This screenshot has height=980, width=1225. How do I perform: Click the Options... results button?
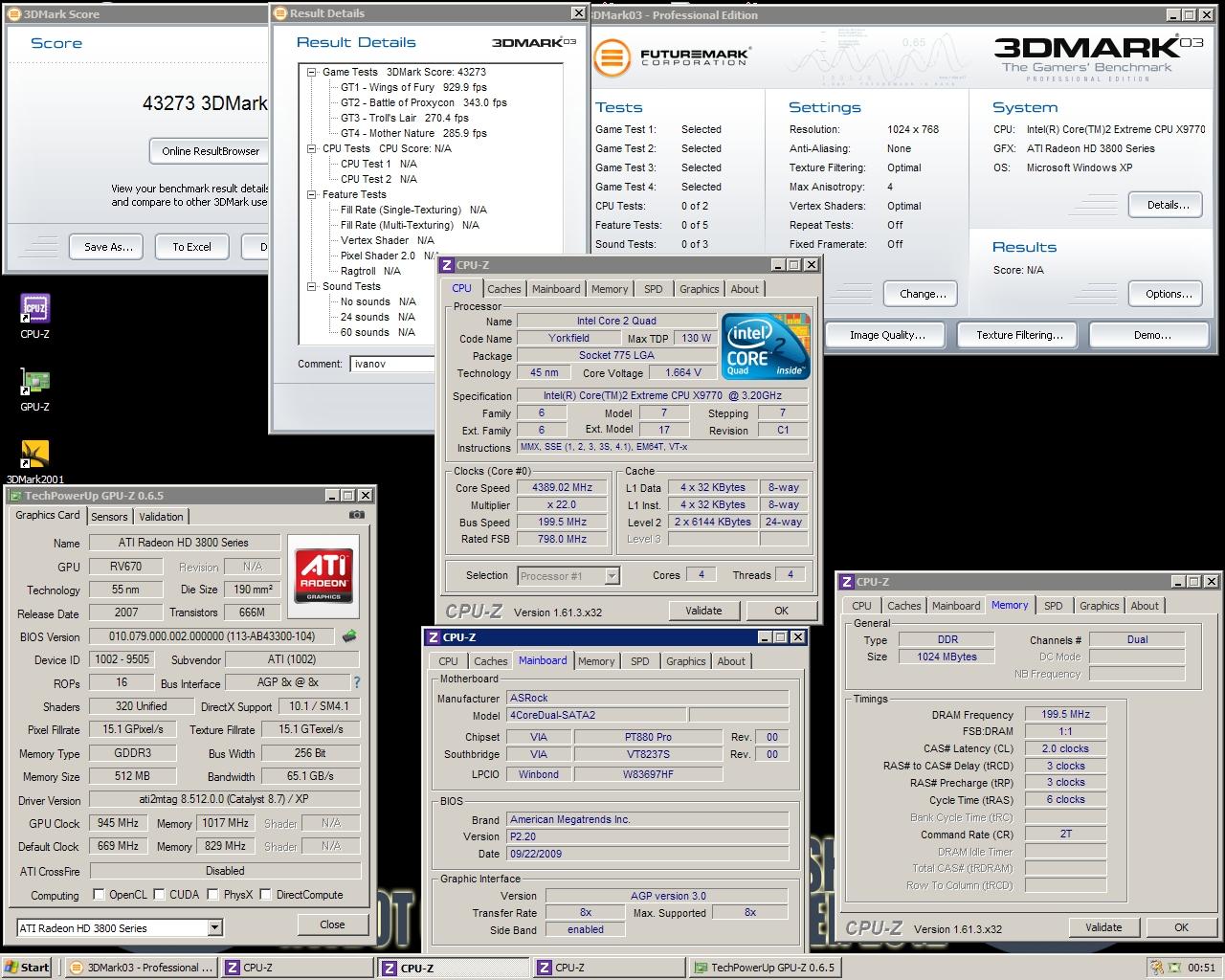pos(1168,294)
